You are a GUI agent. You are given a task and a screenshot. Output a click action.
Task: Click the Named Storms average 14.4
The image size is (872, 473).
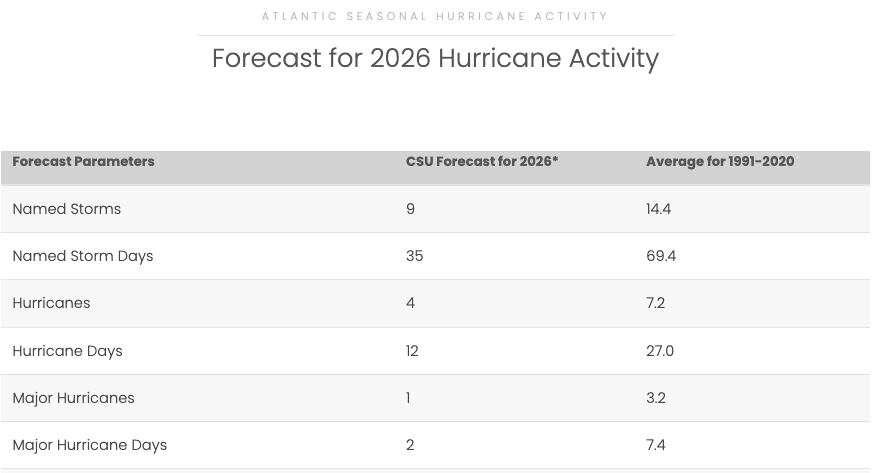coord(658,209)
